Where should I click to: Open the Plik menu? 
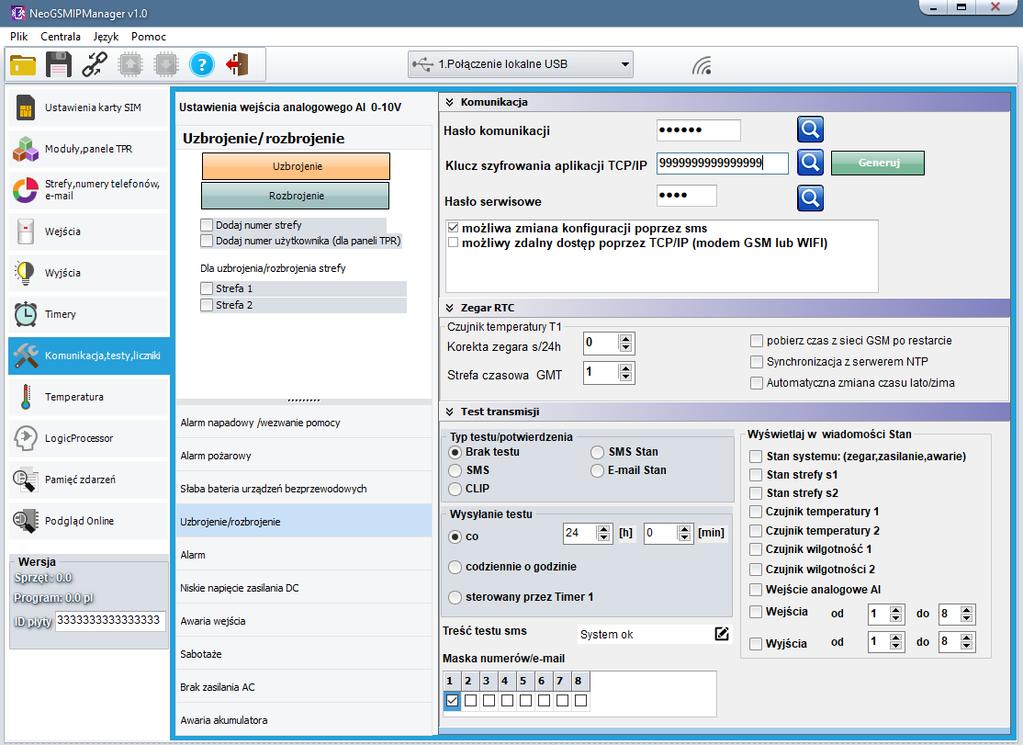pos(19,37)
